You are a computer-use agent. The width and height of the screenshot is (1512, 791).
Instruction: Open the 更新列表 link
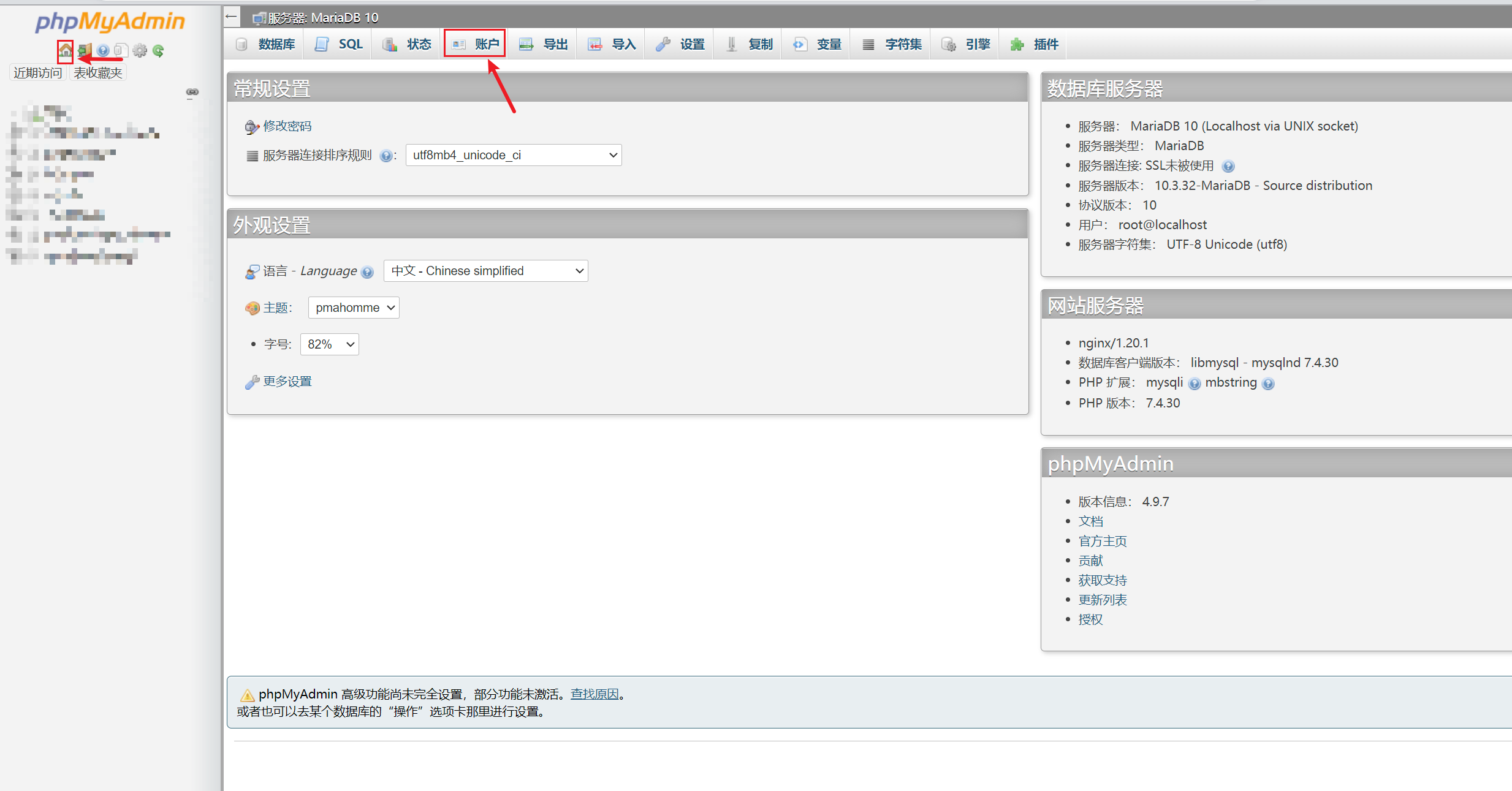(x=1103, y=600)
